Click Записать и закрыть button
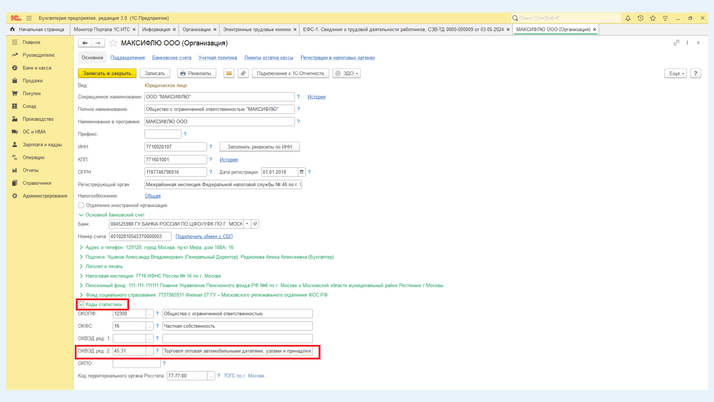This screenshot has height=402, width=714. click(106, 73)
